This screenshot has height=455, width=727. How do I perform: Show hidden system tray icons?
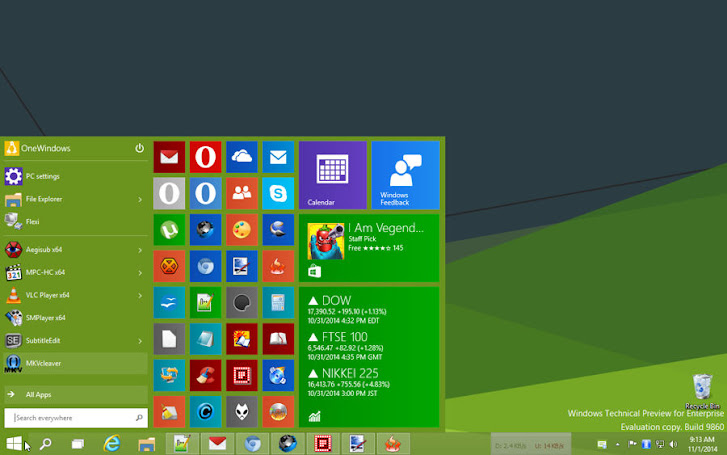[x=618, y=444]
